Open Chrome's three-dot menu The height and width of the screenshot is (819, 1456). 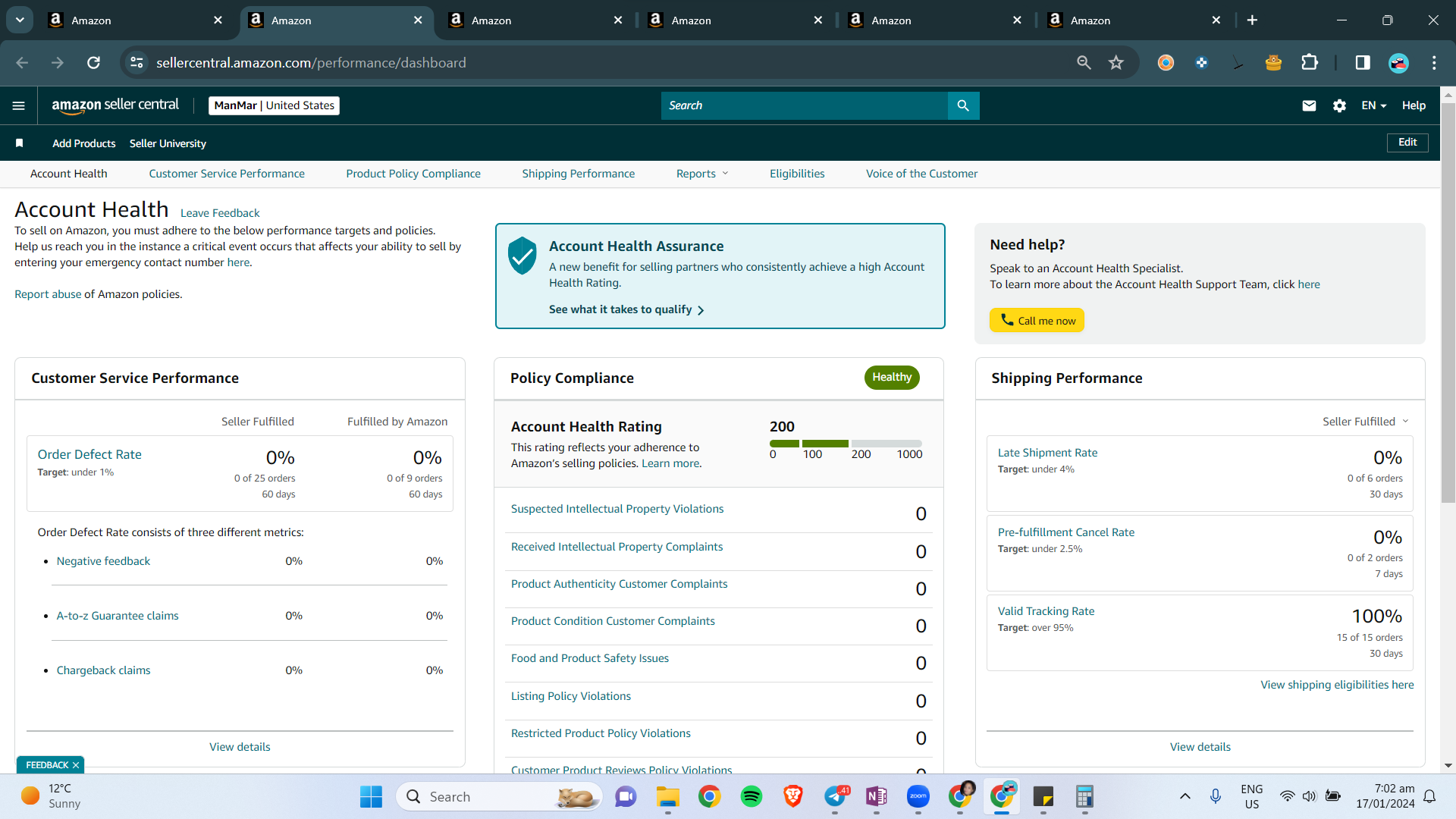coord(1434,63)
